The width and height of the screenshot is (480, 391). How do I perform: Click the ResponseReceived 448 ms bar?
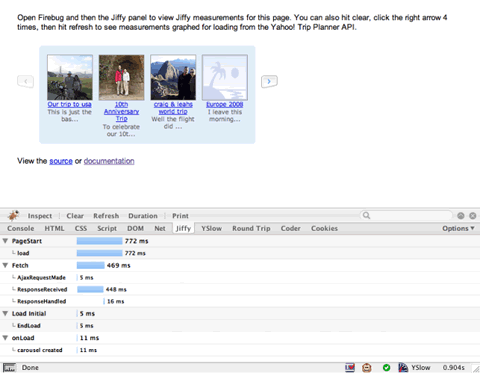90,289
